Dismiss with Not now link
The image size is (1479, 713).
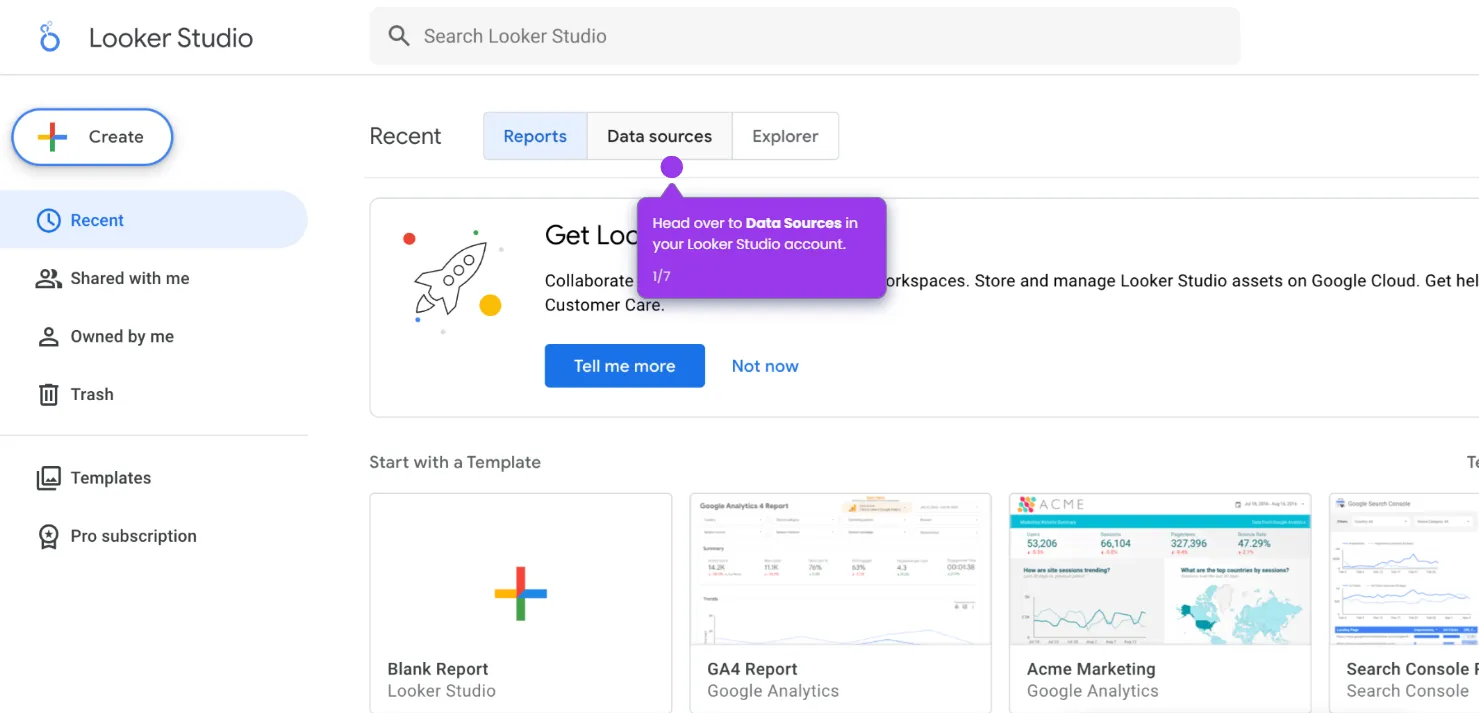point(765,366)
